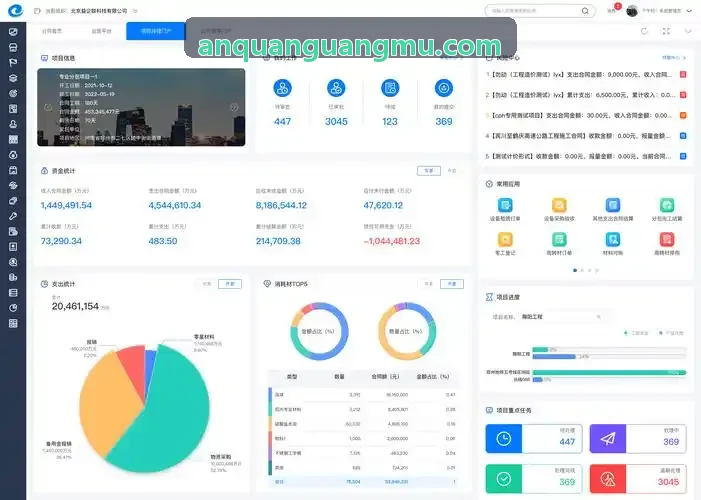Click the 1,449,491.54 income contract value
The image size is (701, 500).
[x=66, y=205]
